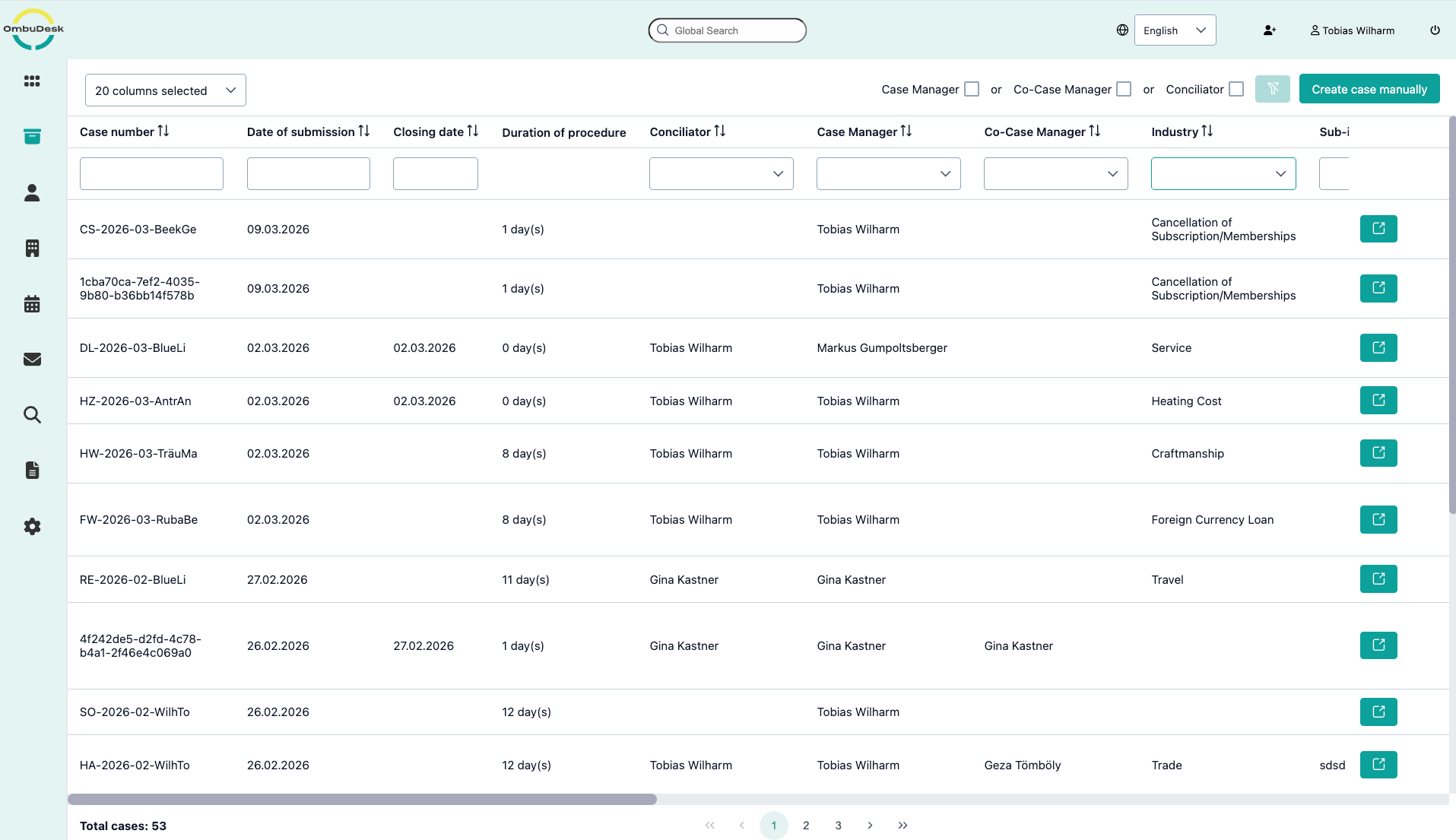Screen dimensions: 1456x840
Task: Open the dashboard grid icon in sidebar
Action: click(32, 81)
